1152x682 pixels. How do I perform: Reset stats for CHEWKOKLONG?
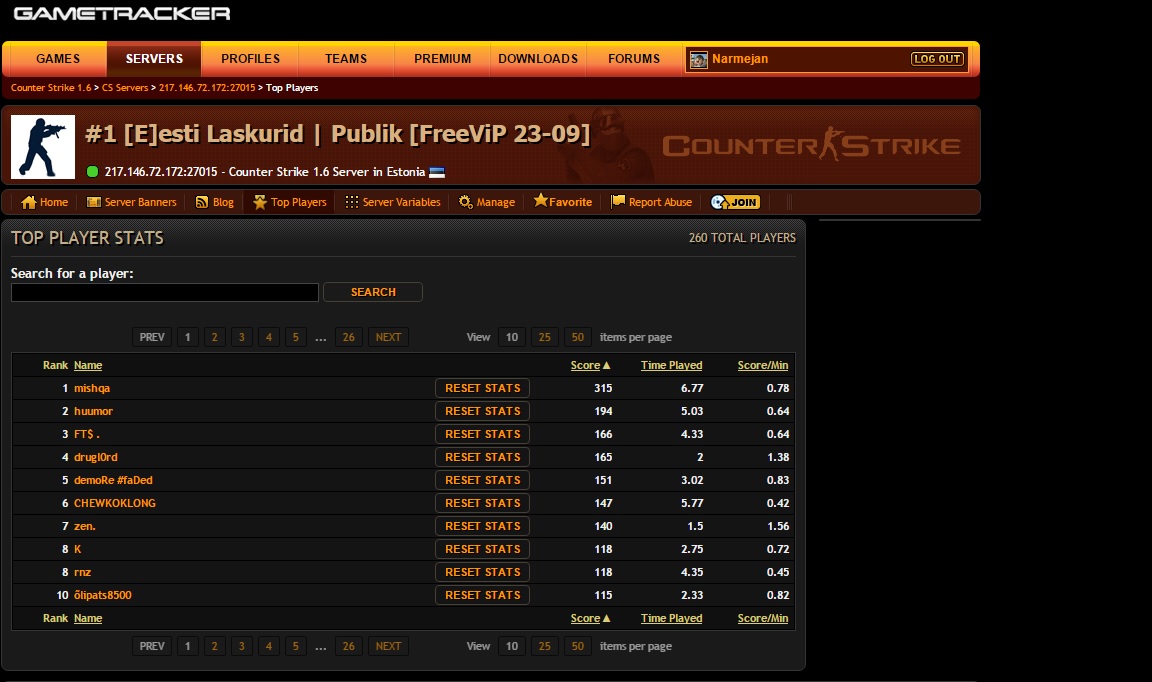point(483,503)
